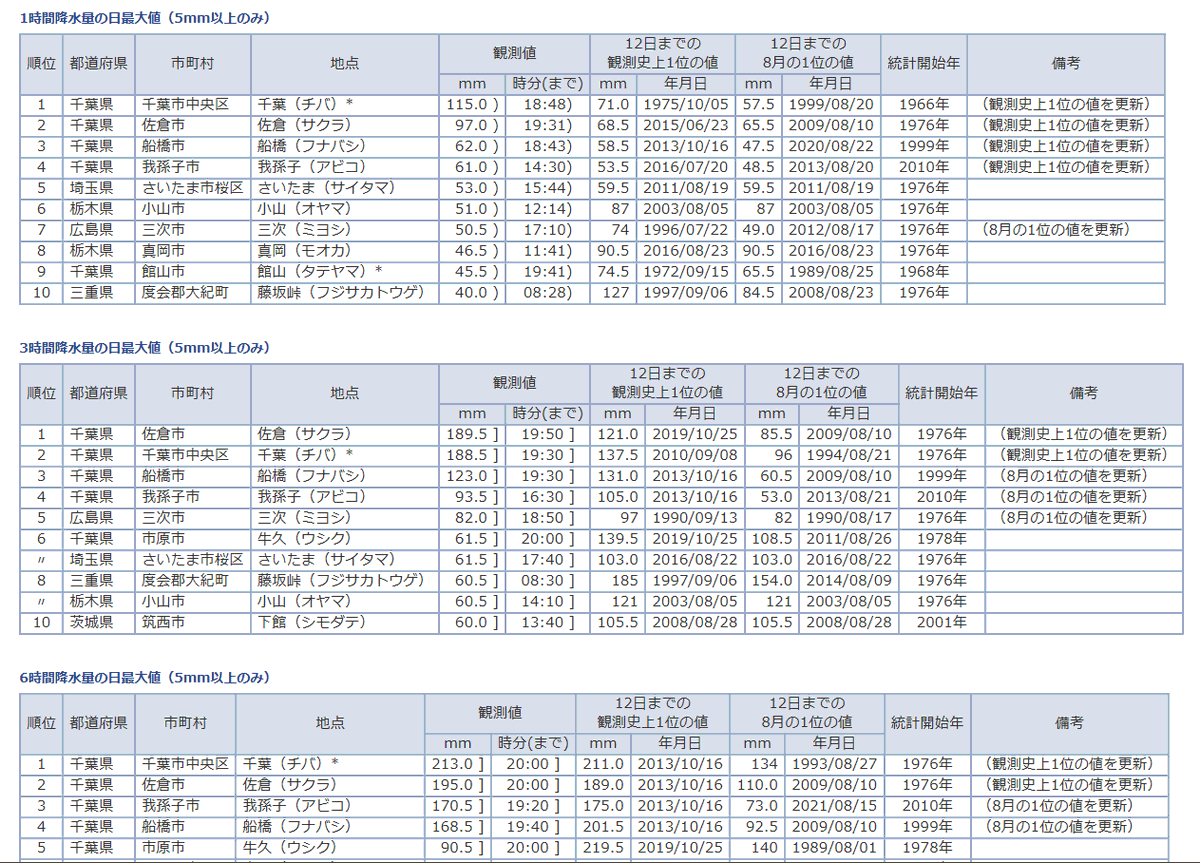Screen dimensions: 1200x863
Task: Select the 6-hour value '213.0 ]' for 千葉
Action: pyautogui.click(x=458, y=764)
